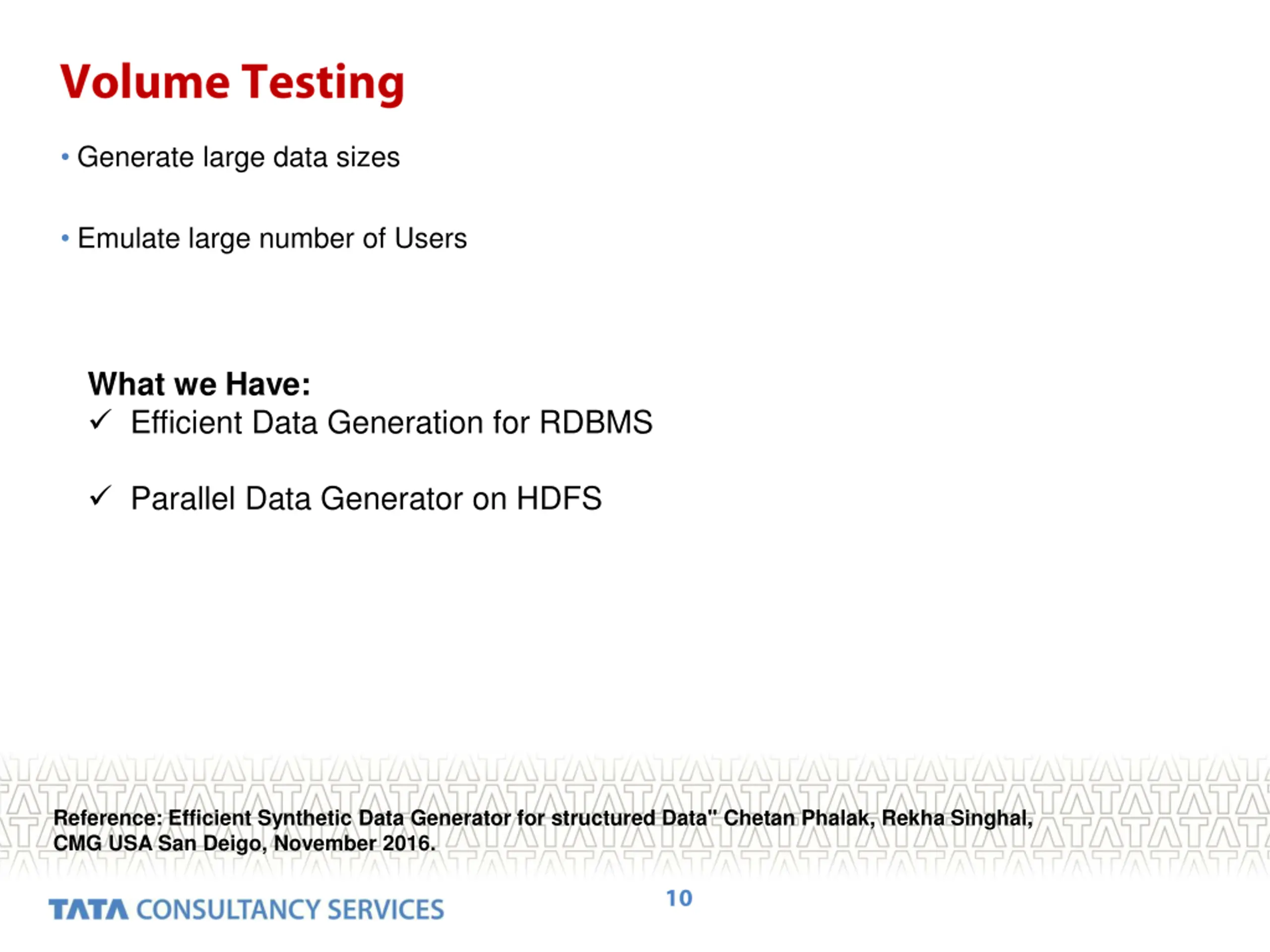Select the Emulate large number of Users text
The height and width of the screenshot is (952, 1270).
[272, 238]
